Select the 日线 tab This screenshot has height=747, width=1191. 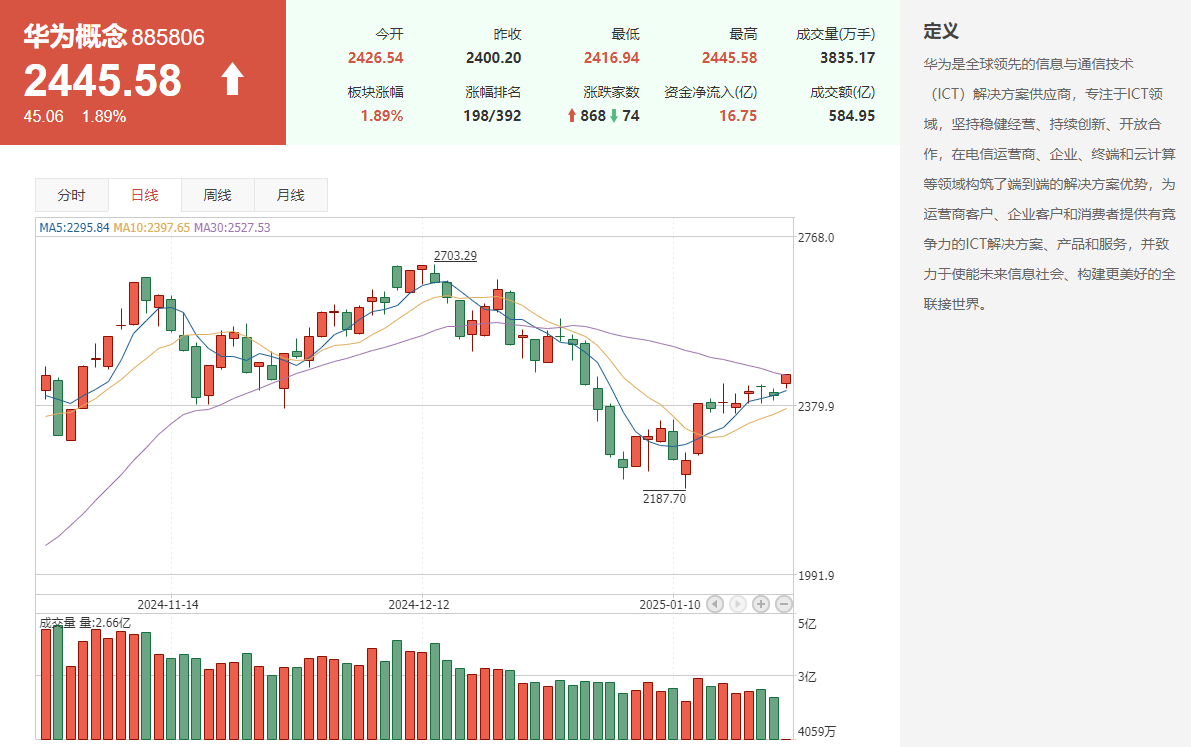pyautogui.click(x=144, y=195)
